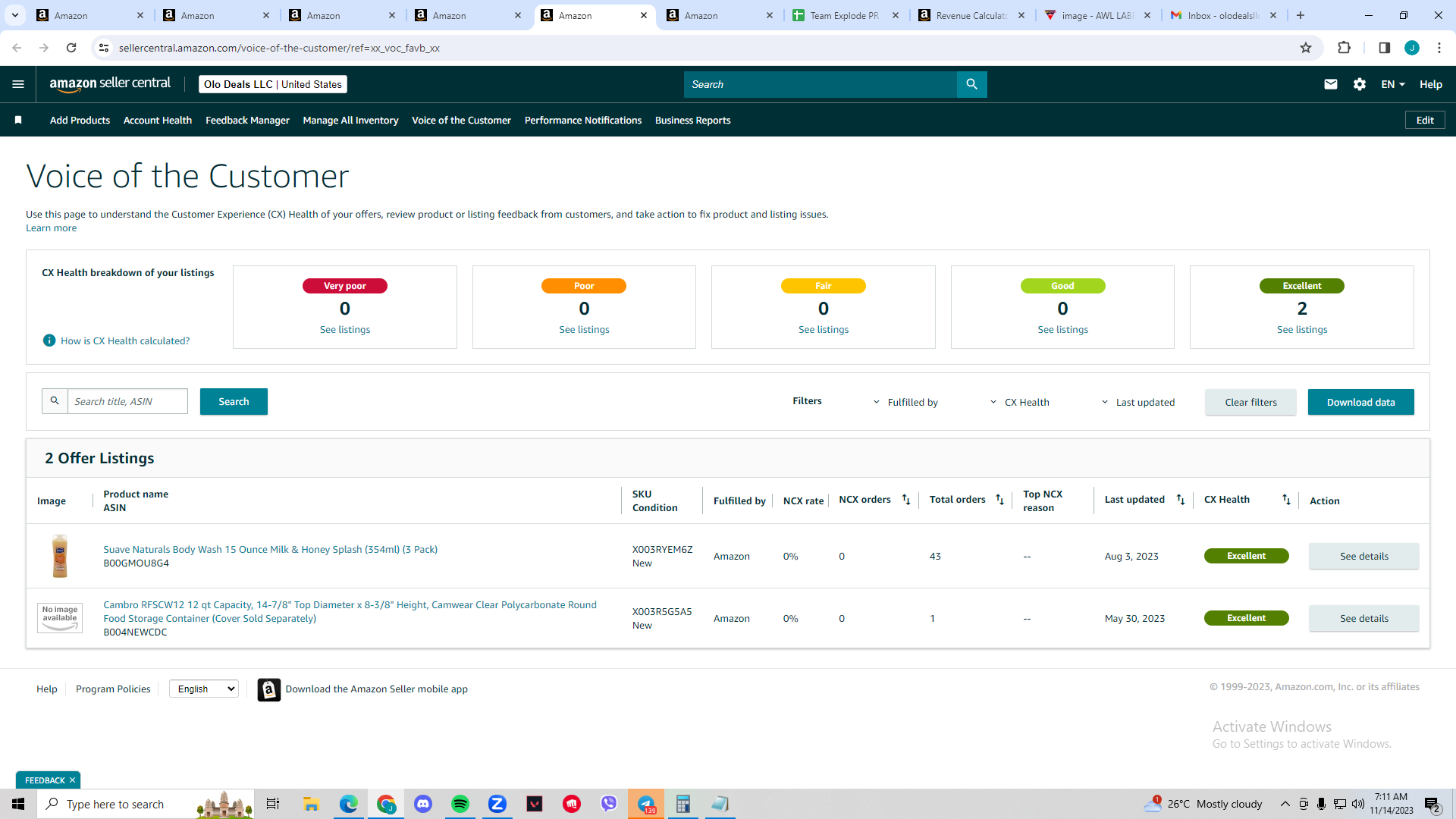The height and width of the screenshot is (819, 1456).
Task: See listings under Very poor
Action: pos(345,329)
